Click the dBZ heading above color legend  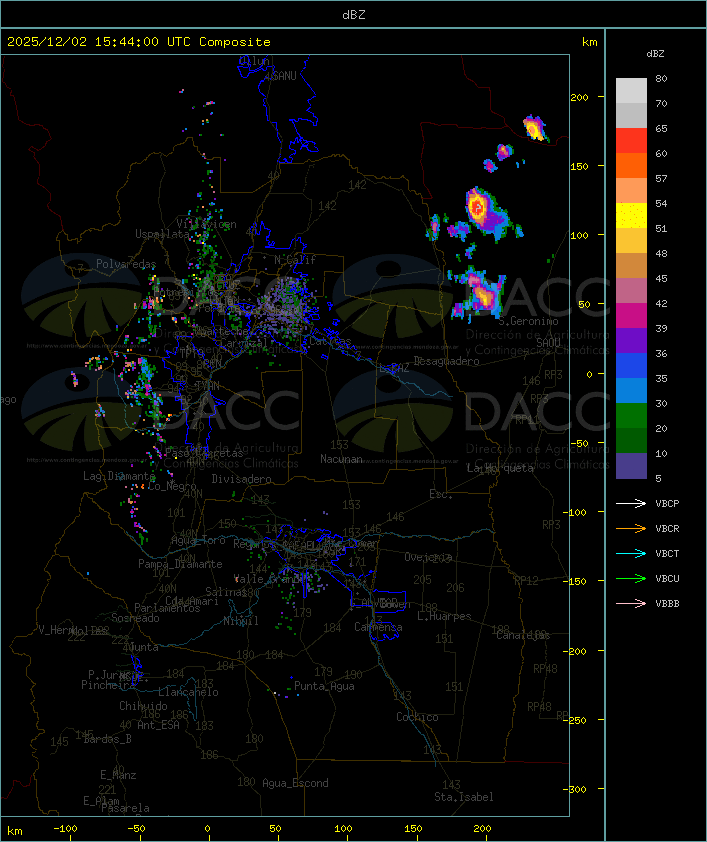click(x=655, y=54)
